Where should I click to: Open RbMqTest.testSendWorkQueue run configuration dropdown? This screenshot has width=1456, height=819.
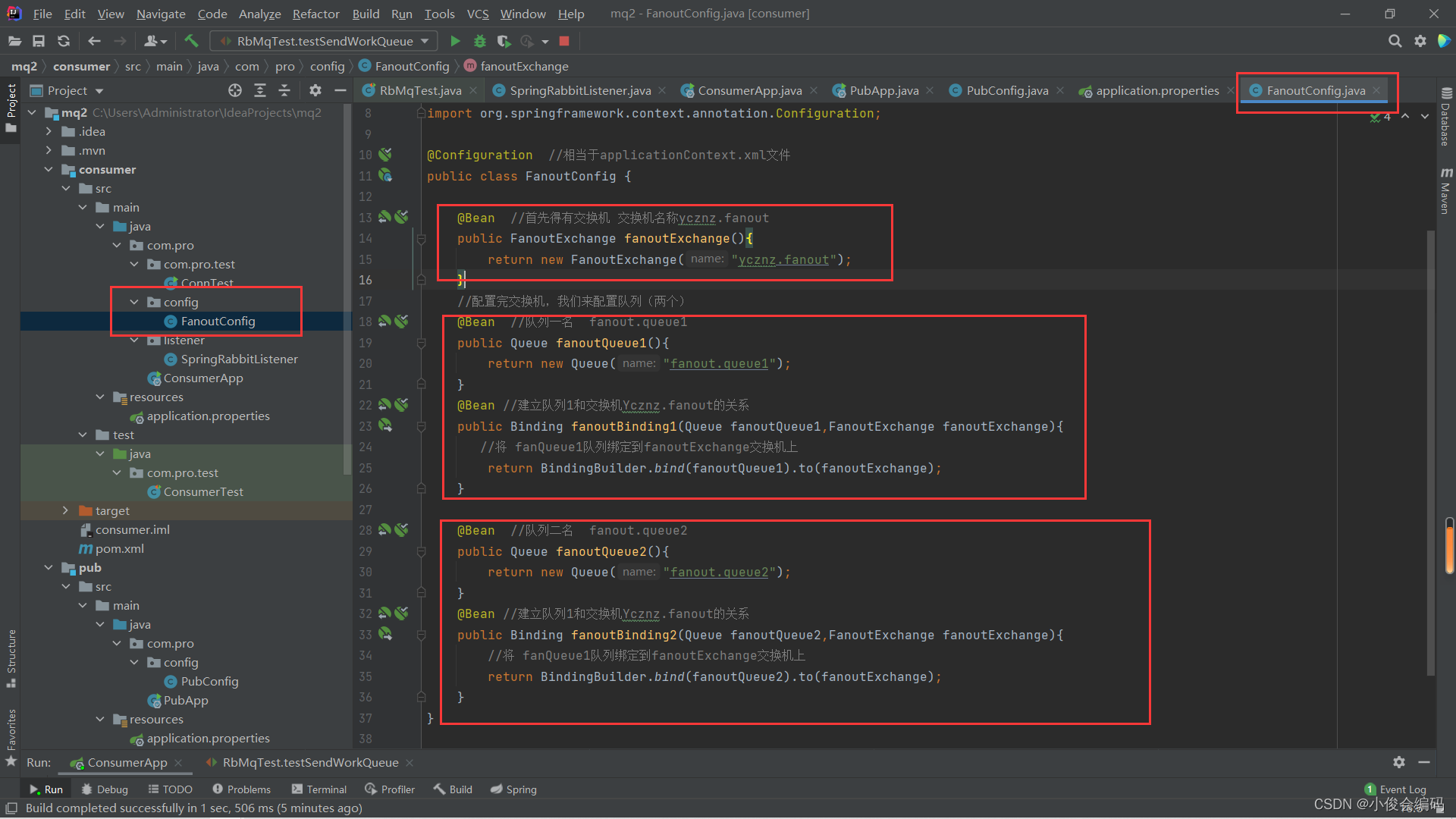pos(325,41)
